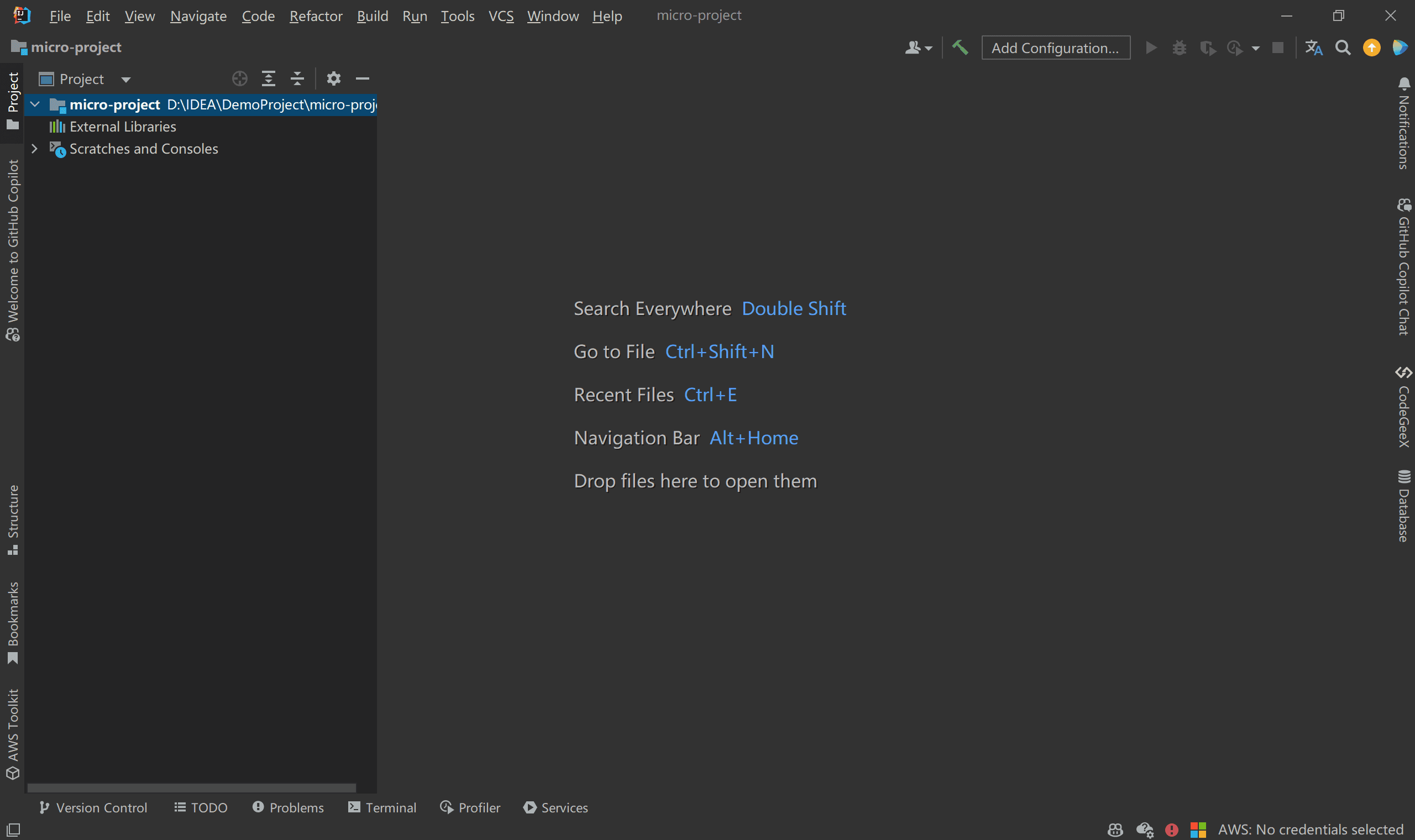Screen dimensions: 1415x840
Task: Open the Build menu
Action: click(x=373, y=16)
